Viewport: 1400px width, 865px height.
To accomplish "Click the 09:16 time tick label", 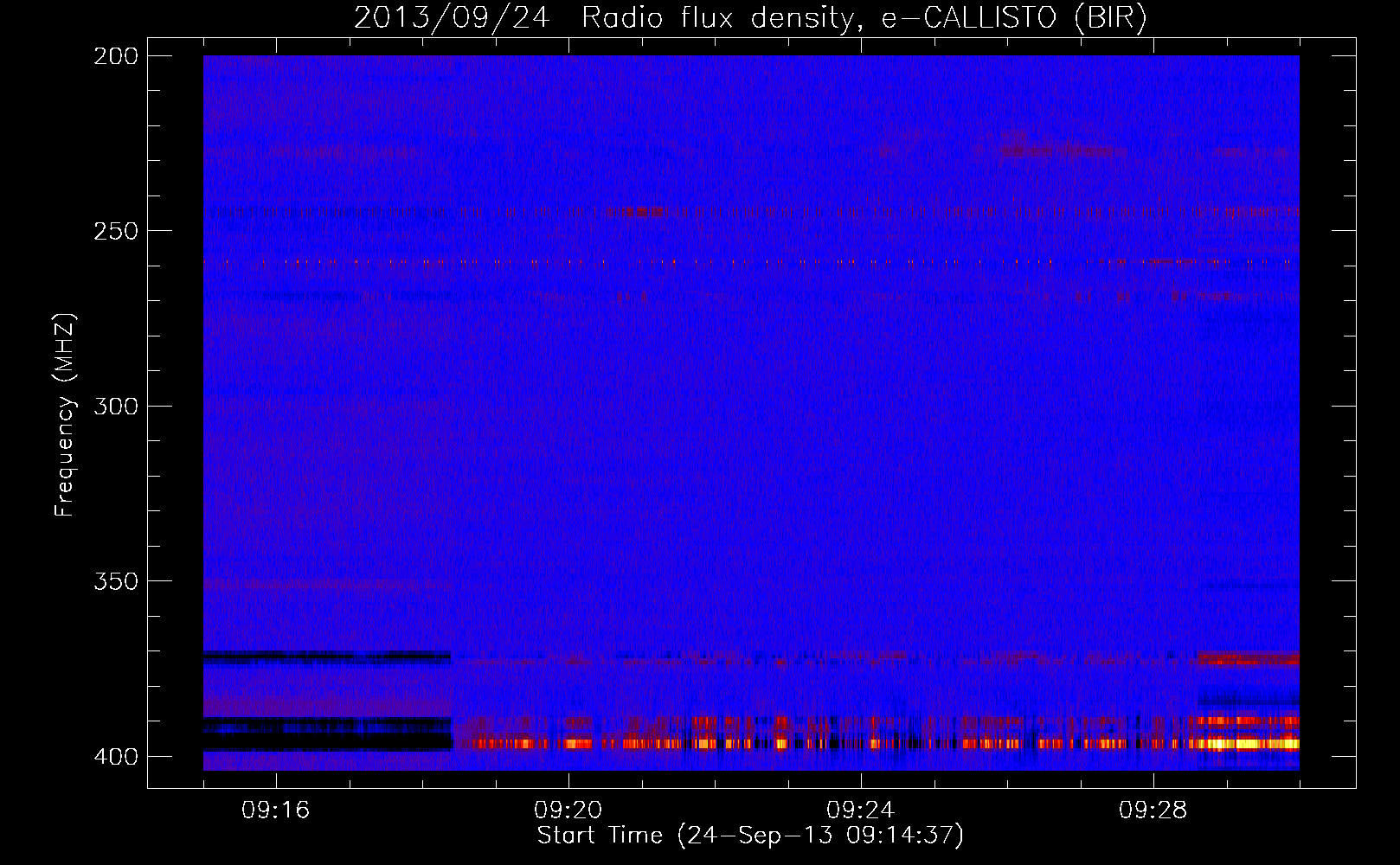I will [276, 811].
